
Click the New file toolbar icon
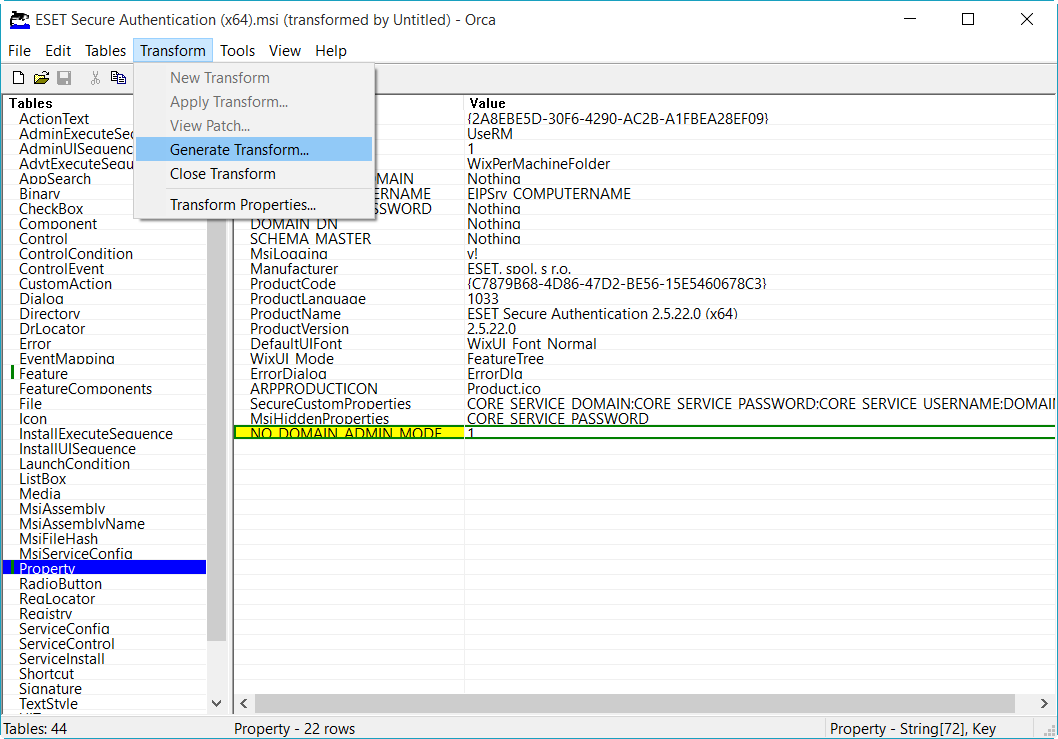(18, 78)
